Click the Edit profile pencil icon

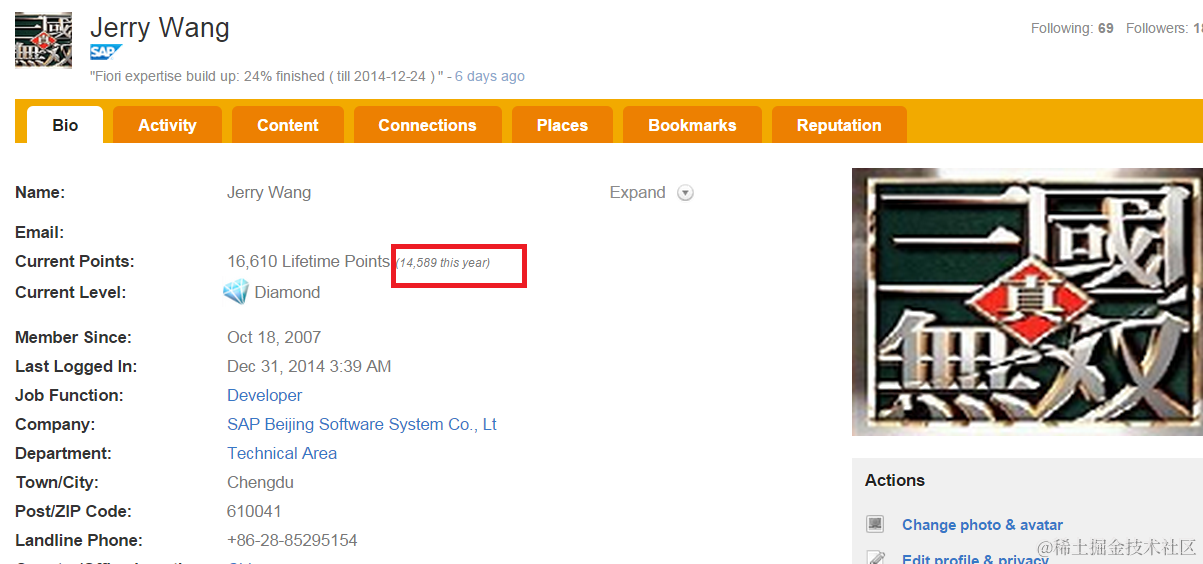coord(876,557)
